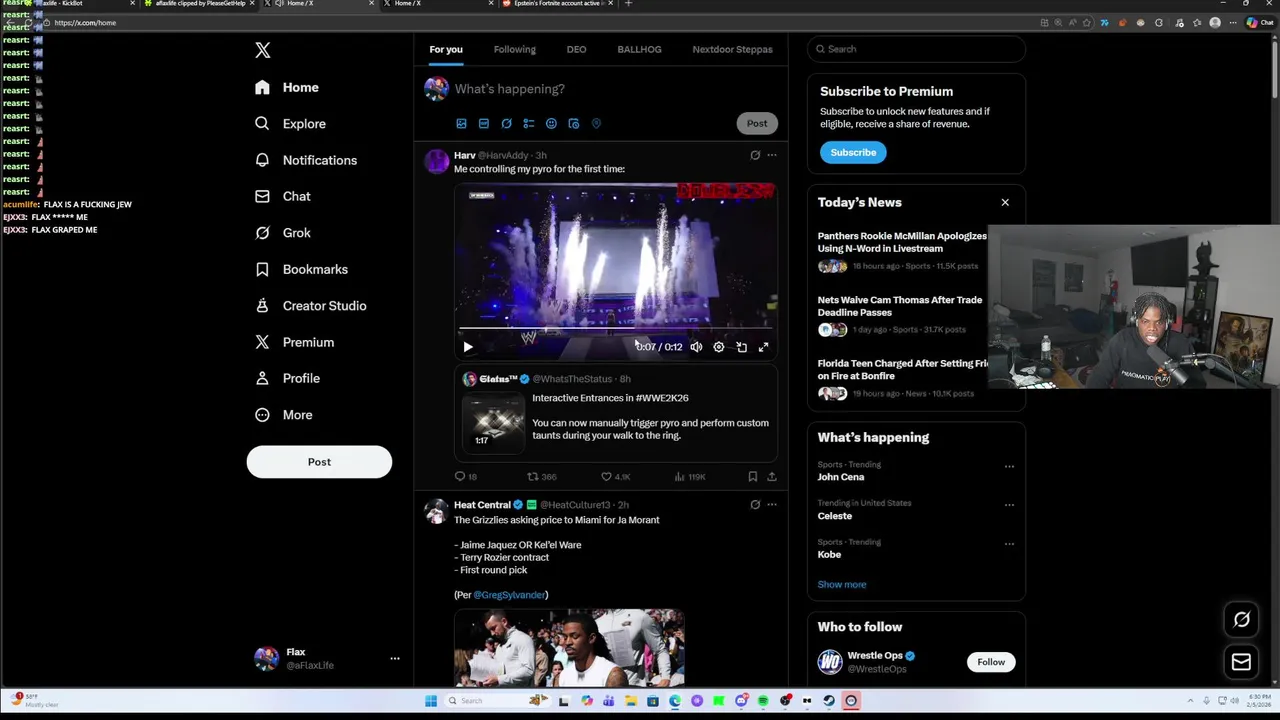Viewport: 1280px width, 720px height.
Task: Open the Explore search icon in sidebar
Action: click(262, 124)
